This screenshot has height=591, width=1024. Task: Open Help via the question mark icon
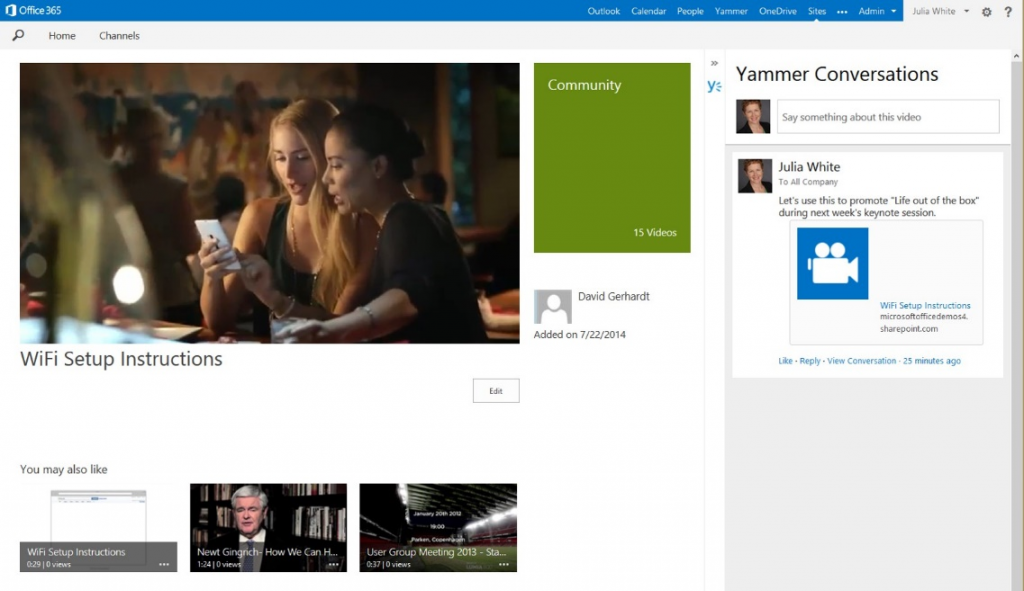tap(1008, 11)
